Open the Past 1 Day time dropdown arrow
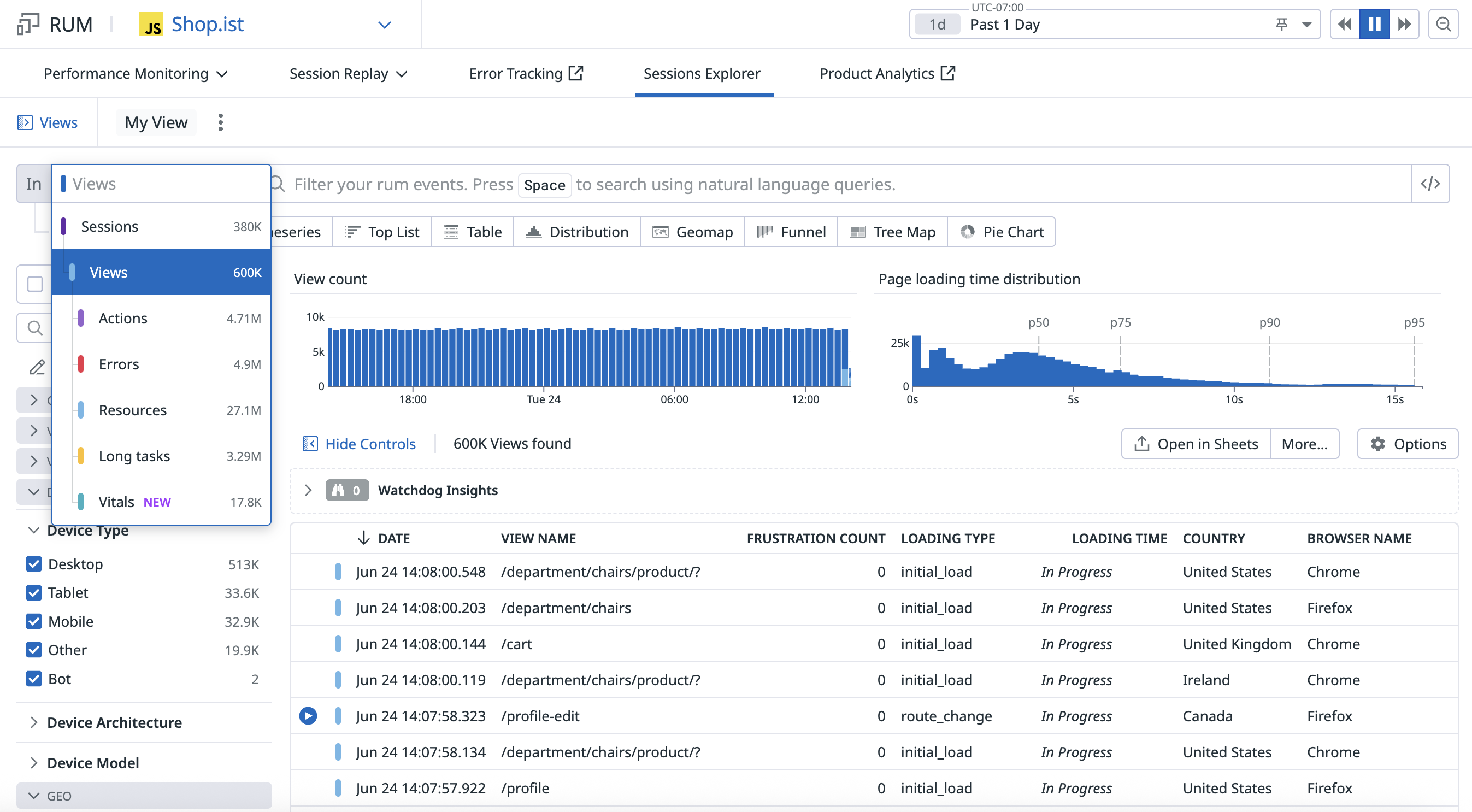This screenshot has width=1472, height=812. click(1307, 25)
